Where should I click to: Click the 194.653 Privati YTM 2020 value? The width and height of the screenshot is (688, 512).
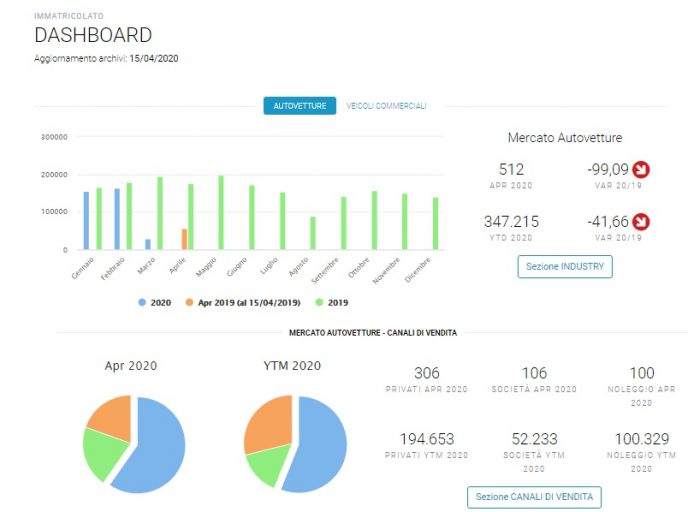[427, 439]
